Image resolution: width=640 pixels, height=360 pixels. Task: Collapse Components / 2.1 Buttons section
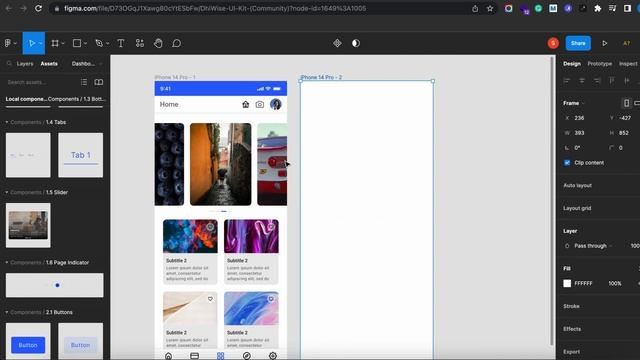tap(7, 312)
